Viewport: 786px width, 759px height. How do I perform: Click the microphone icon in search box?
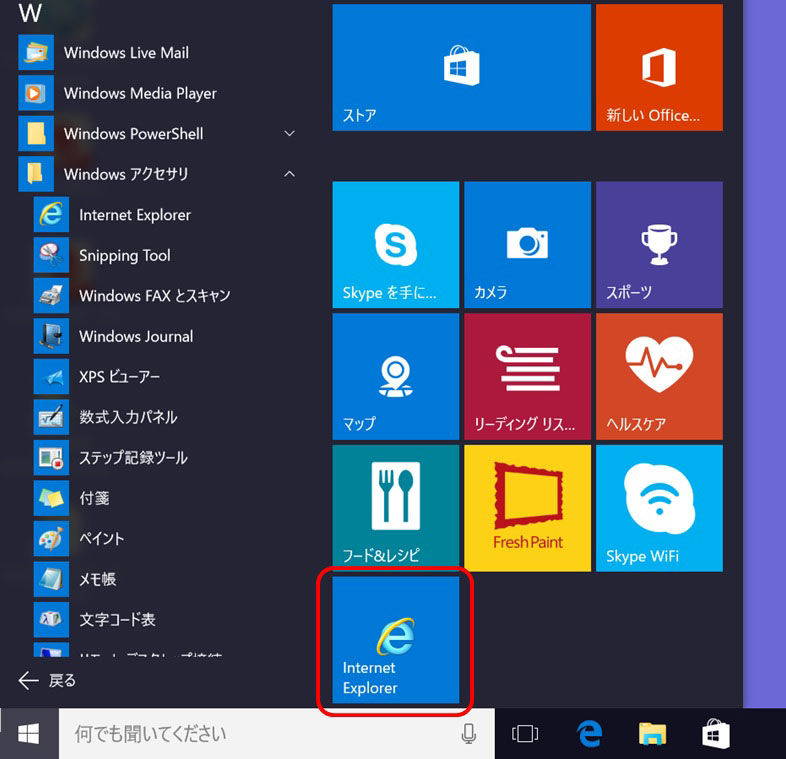(469, 734)
